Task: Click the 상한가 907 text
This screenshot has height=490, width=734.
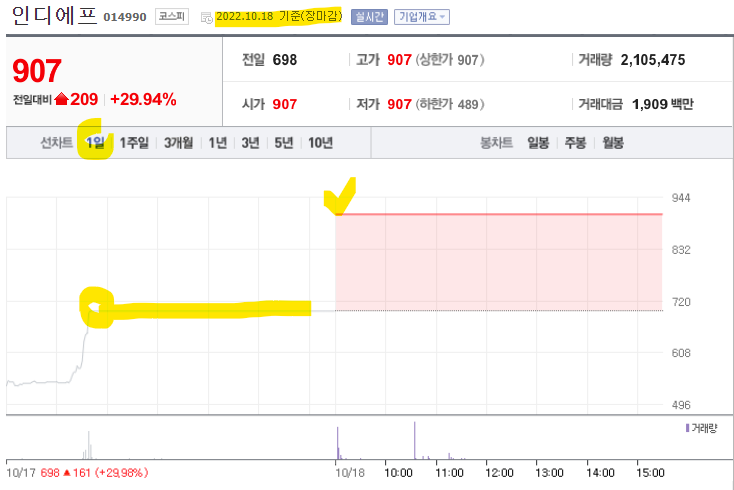Action: pyautogui.click(x=450, y=60)
